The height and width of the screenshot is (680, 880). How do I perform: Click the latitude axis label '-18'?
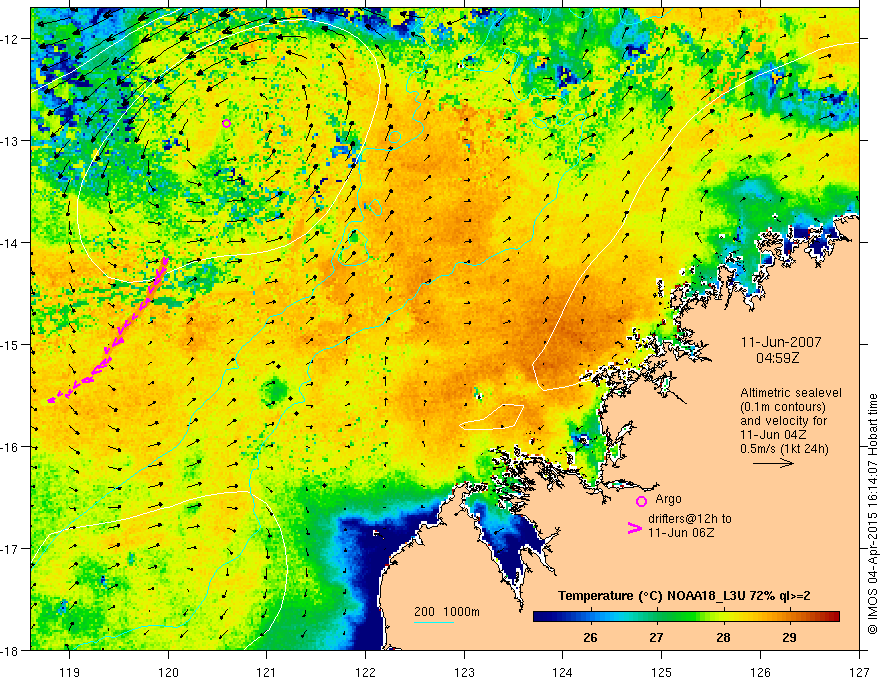[x=10, y=650]
